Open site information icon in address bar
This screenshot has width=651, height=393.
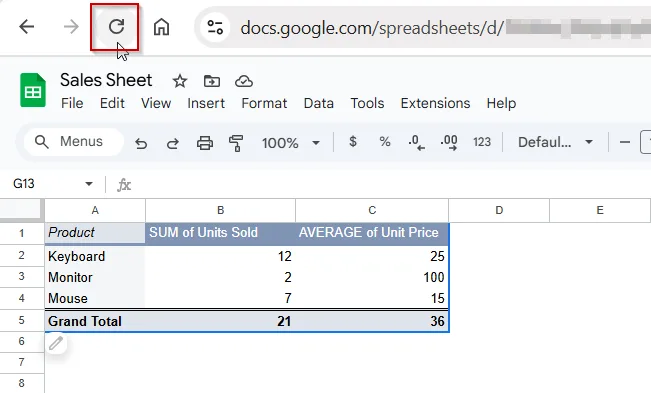point(215,27)
